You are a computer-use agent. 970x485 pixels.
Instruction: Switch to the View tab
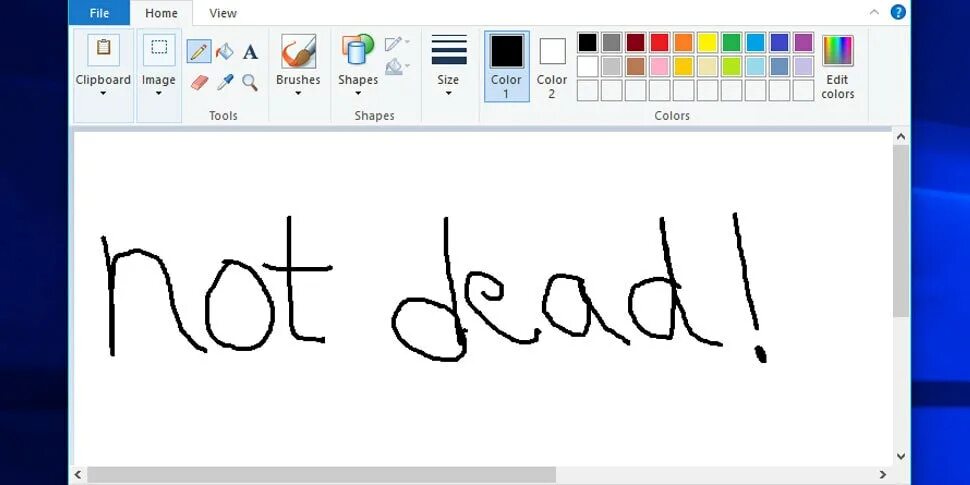(x=223, y=13)
